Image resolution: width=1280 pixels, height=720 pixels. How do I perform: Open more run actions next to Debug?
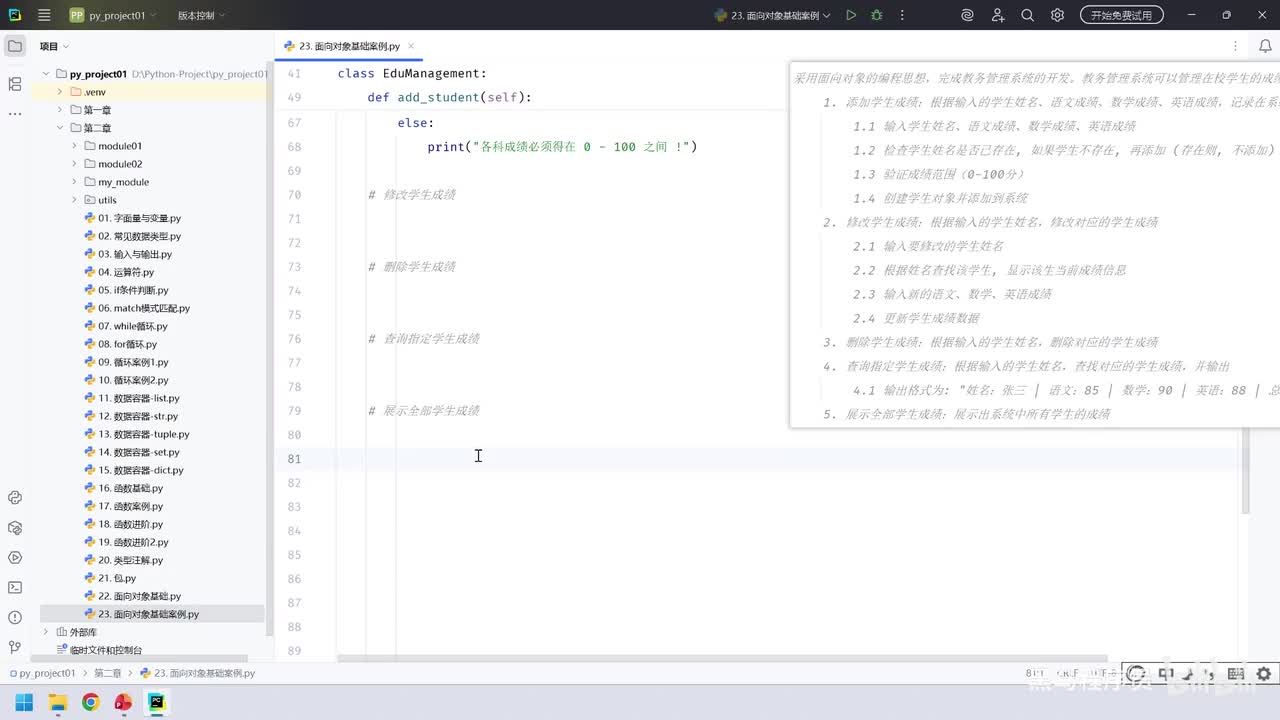click(x=902, y=15)
